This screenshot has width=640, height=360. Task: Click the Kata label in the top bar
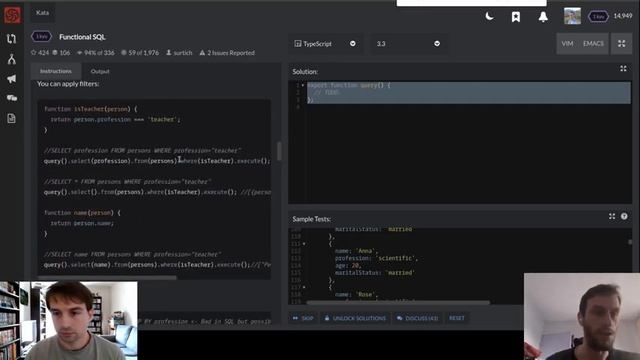click(42, 13)
